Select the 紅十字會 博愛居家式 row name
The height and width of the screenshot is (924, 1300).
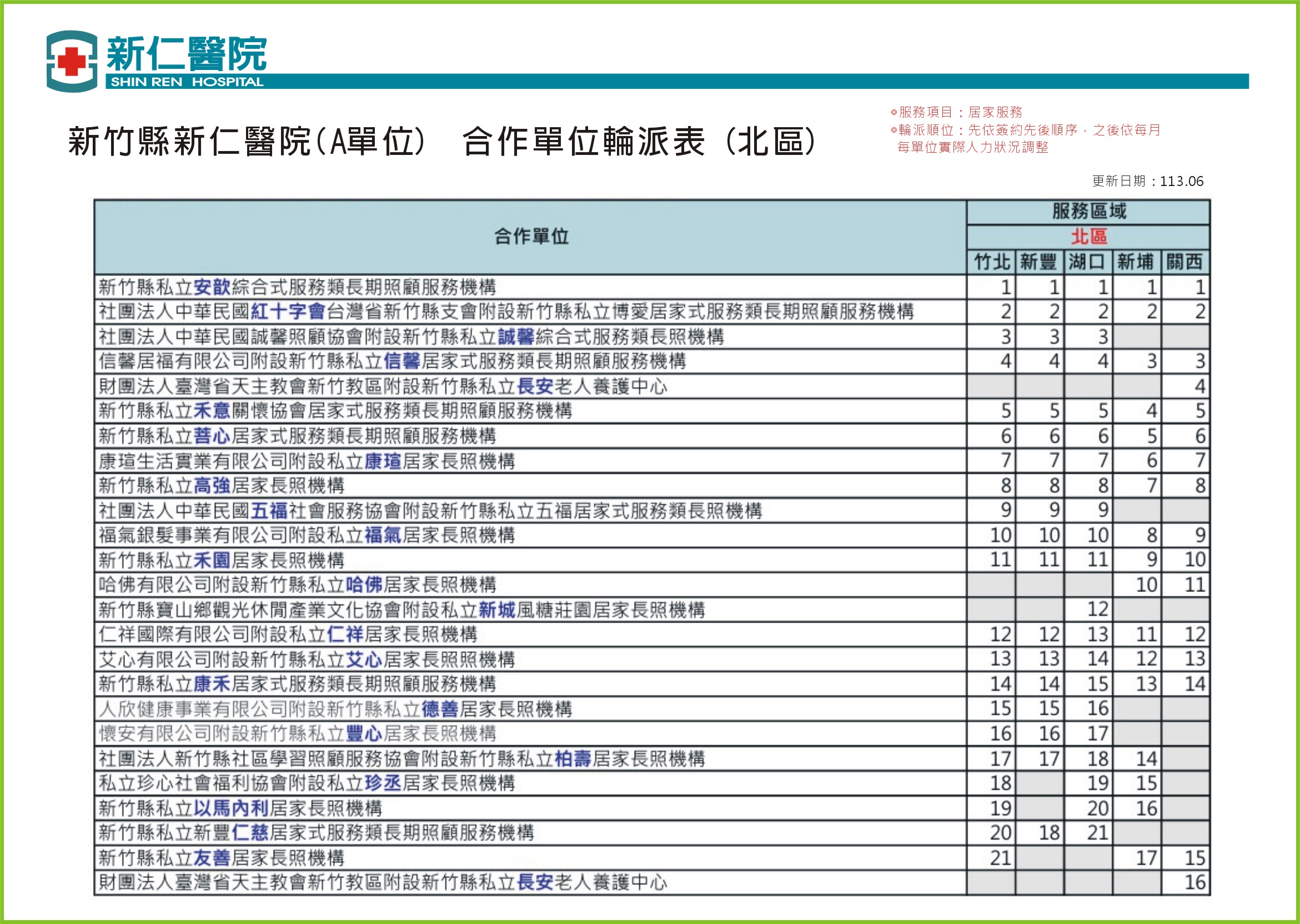(506, 311)
